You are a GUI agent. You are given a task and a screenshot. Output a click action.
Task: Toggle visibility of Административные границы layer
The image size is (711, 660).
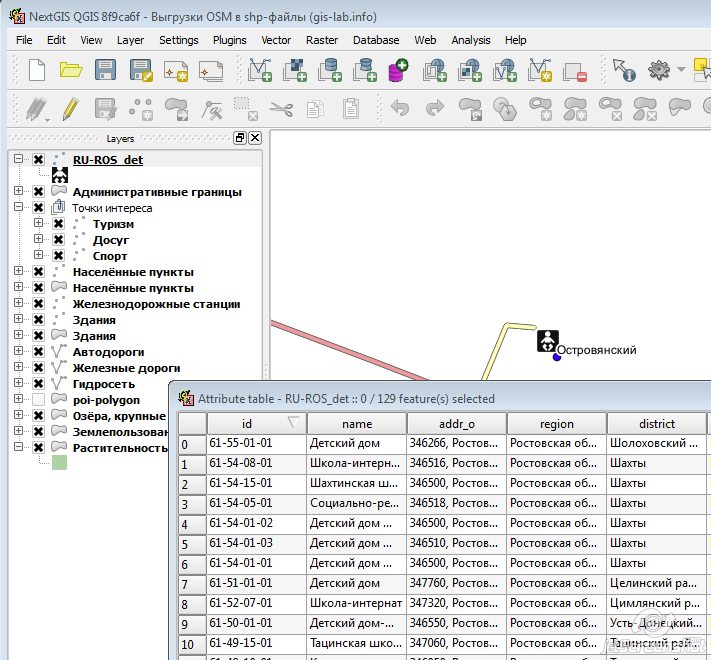39,192
